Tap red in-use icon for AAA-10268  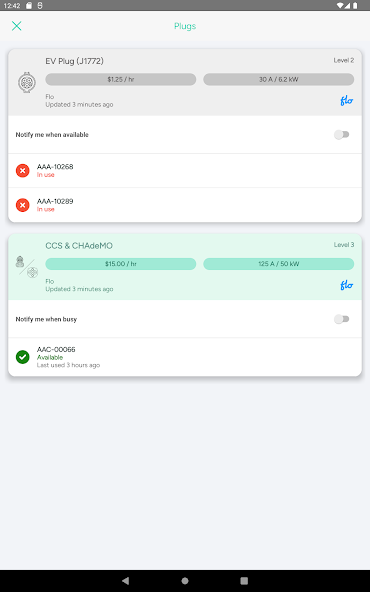23,171
